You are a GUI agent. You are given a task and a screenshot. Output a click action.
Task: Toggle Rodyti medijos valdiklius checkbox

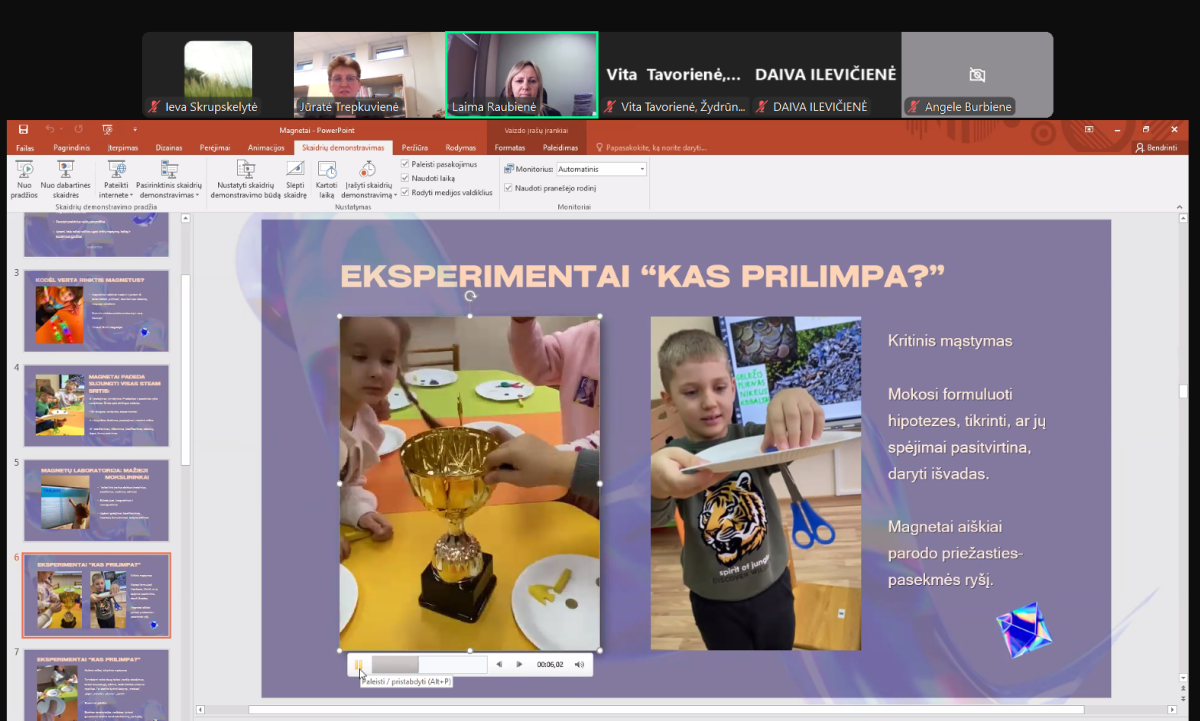[x=405, y=192]
